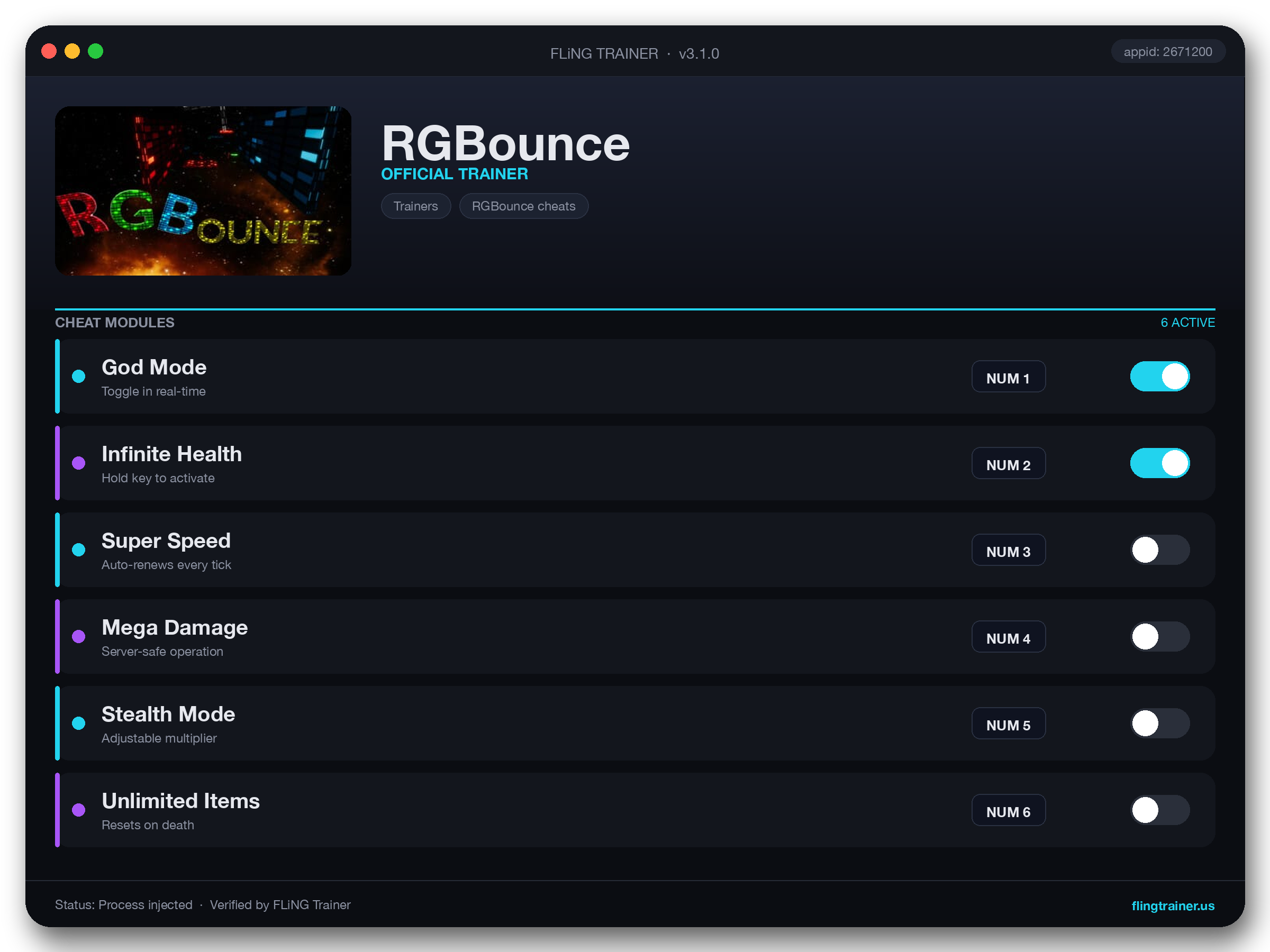Activate the Stealth Mode toggle

[x=1160, y=723]
